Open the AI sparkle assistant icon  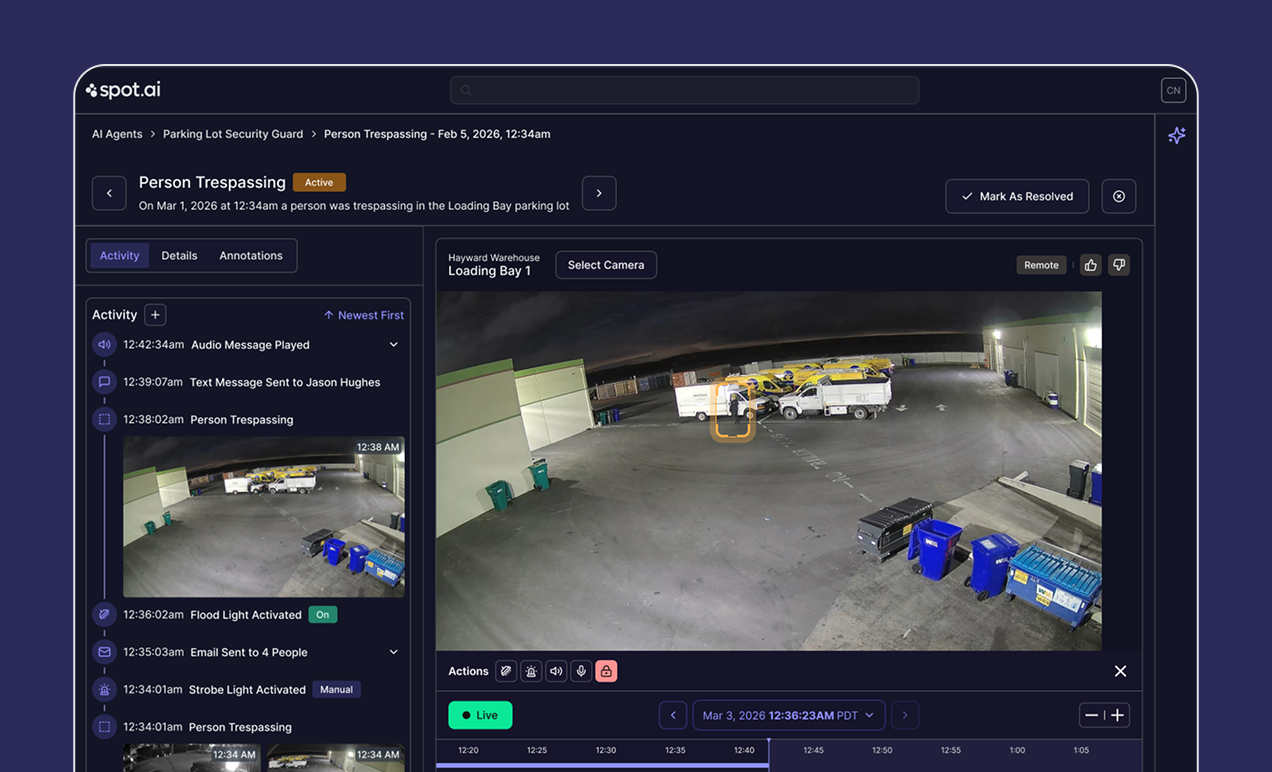tap(1177, 135)
